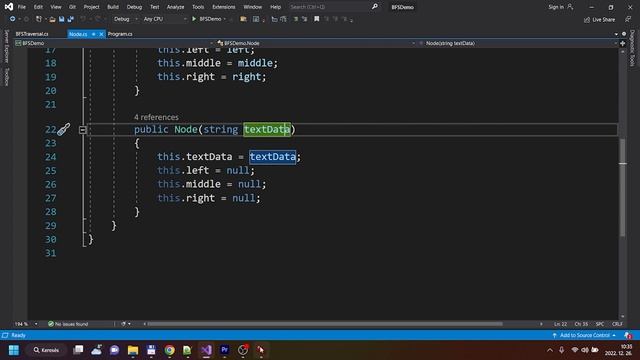Screen dimensions: 640x360
Task: Click 4 references CodeLens link
Action: coord(156,117)
